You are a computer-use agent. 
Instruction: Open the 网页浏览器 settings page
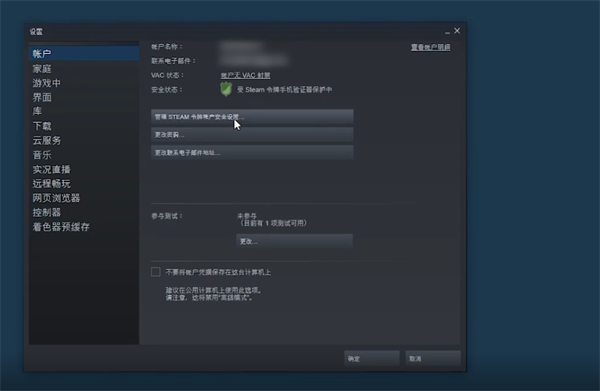click(x=56, y=198)
